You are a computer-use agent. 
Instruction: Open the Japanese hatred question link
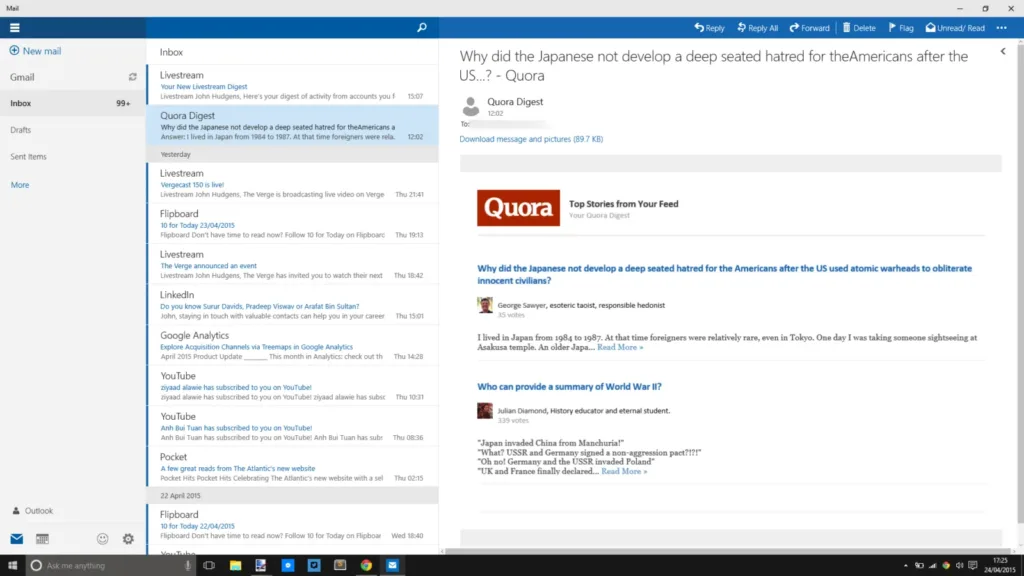[x=724, y=274]
